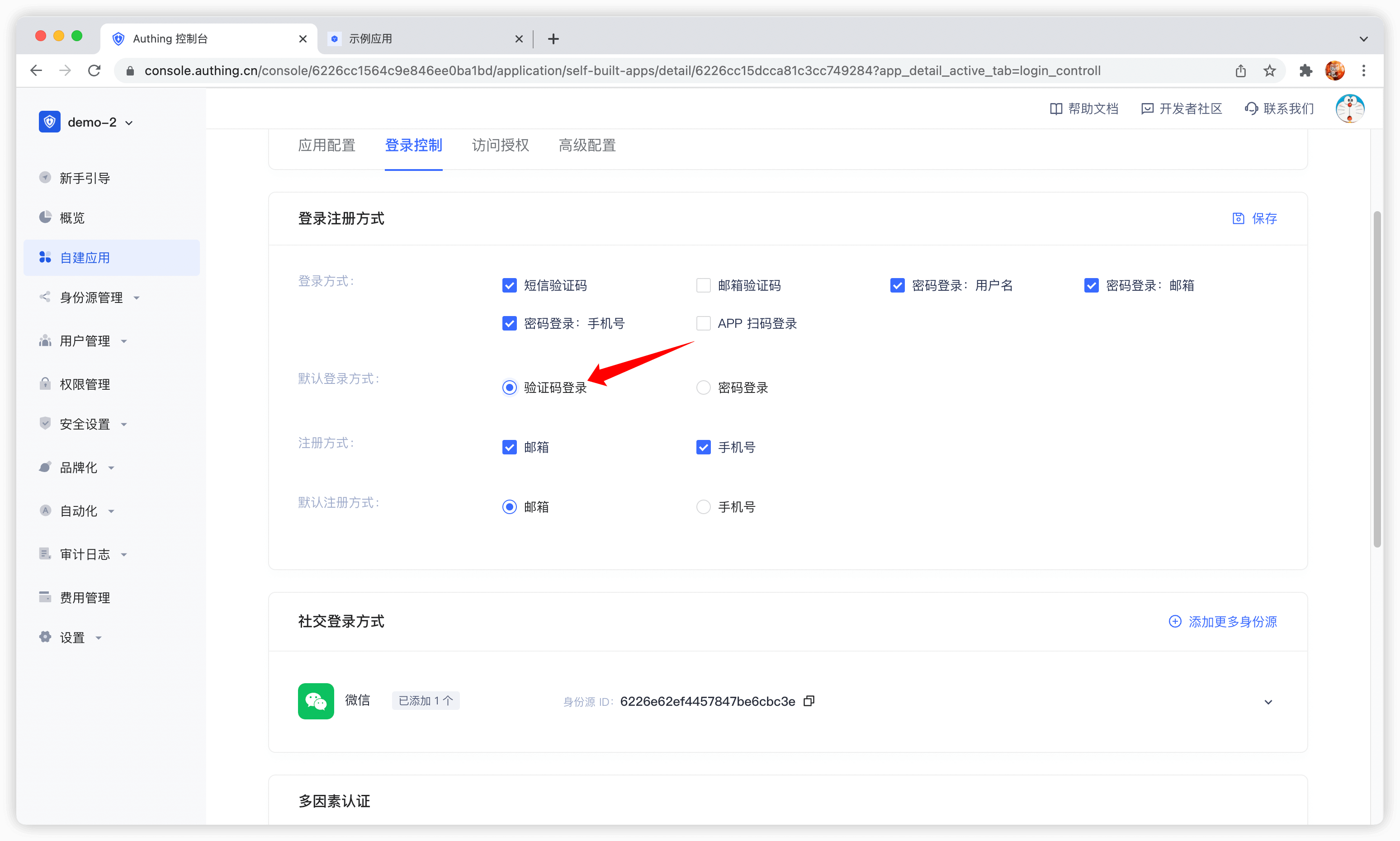Screen dimensions: 1400x841
Task: Expand 身份源管理 sidebar menu
Action: pos(91,298)
